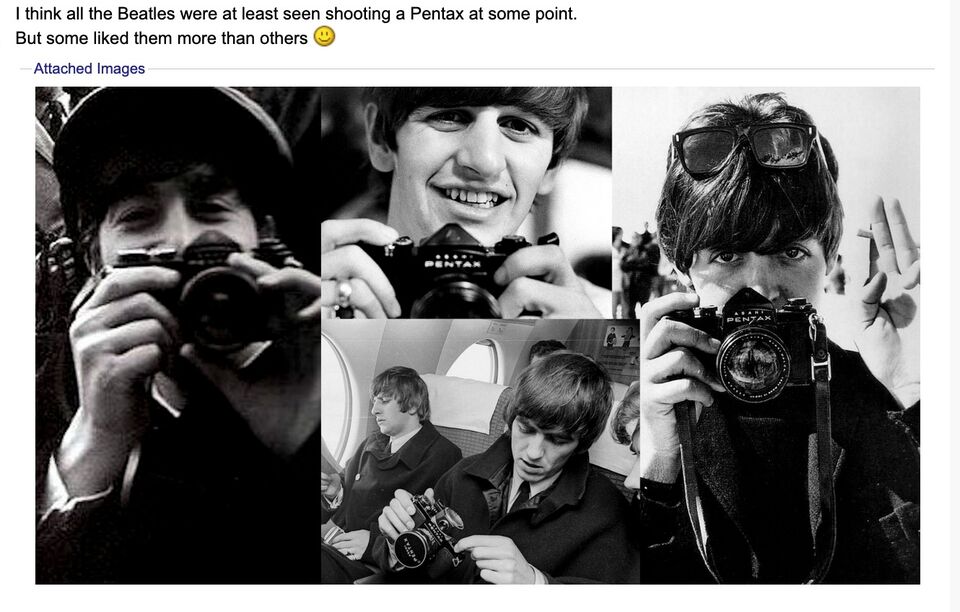The width and height of the screenshot is (960, 612).
Task: Click the yellow smiley emoticon
Action: (325, 37)
